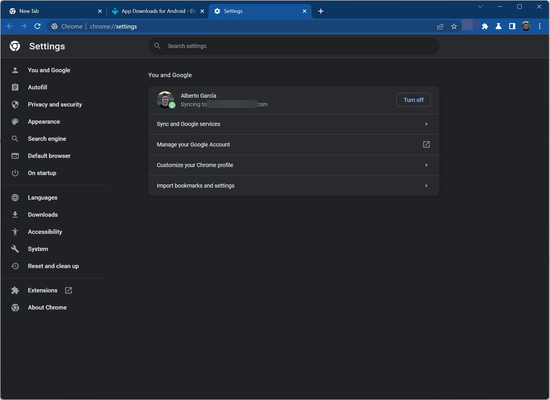Click the Privacy and security shield icon
The height and width of the screenshot is (400, 550).
15,105
